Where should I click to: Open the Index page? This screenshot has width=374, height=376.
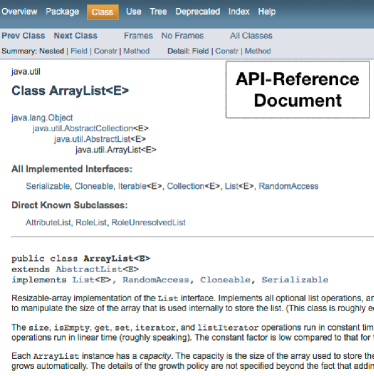coord(239,12)
